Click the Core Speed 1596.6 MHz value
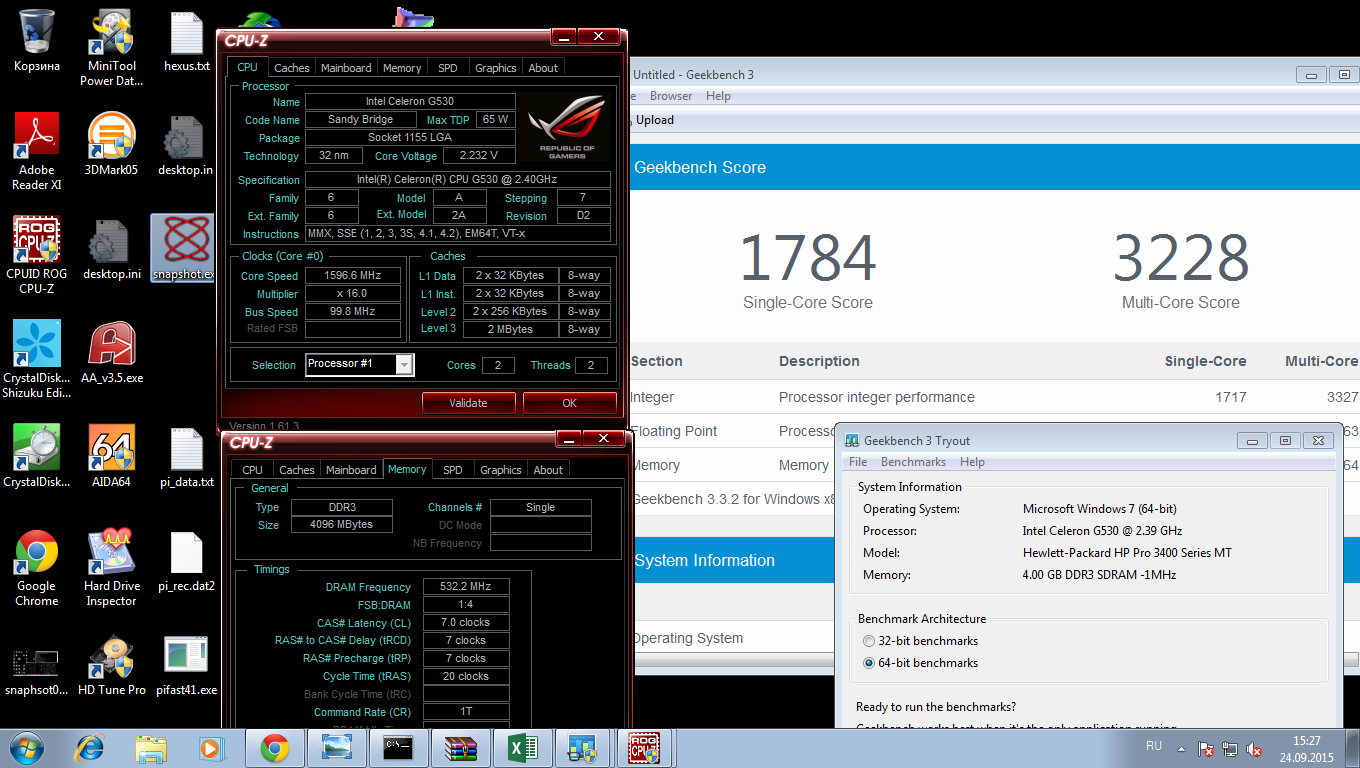 [x=352, y=276]
